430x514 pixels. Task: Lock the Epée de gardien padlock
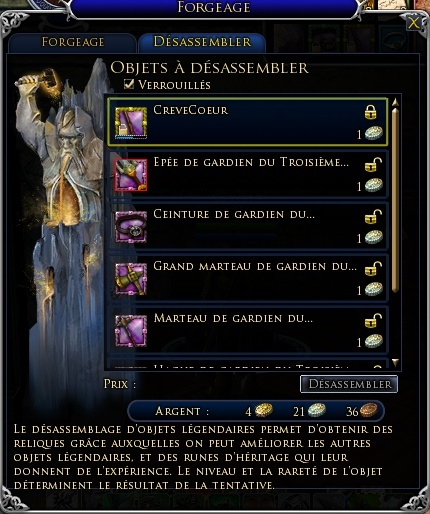pyautogui.click(x=372, y=164)
